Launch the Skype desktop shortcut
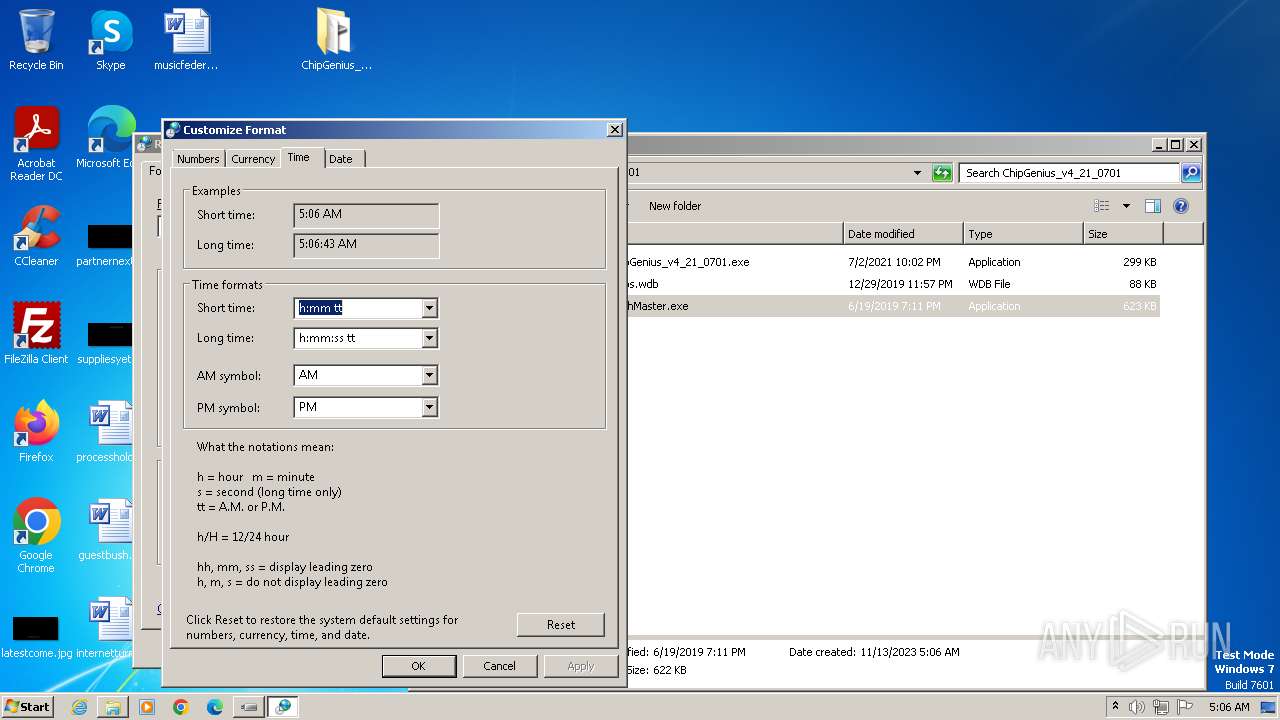 click(x=111, y=40)
